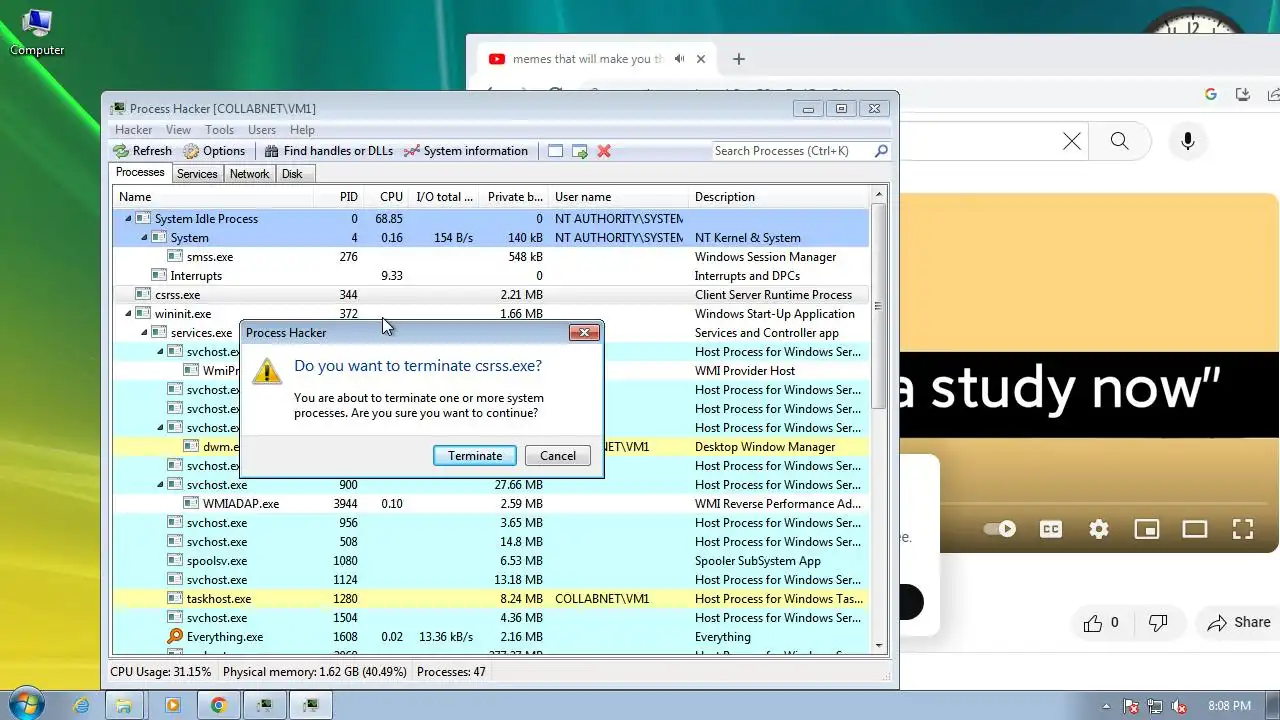Screen dimensions: 1280x720
Task: Collapse the System process tree node
Action: [x=144, y=238]
